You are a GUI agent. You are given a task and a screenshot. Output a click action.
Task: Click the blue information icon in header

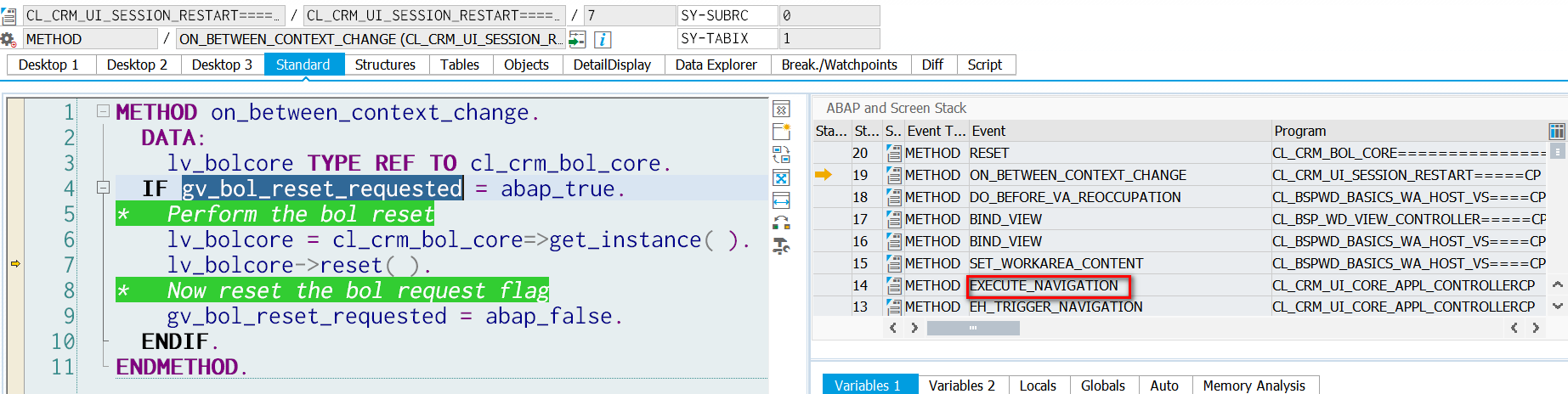pos(603,39)
